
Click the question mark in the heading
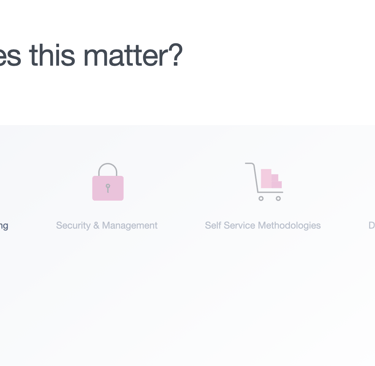pyautogui.click(x=177, y=55)
